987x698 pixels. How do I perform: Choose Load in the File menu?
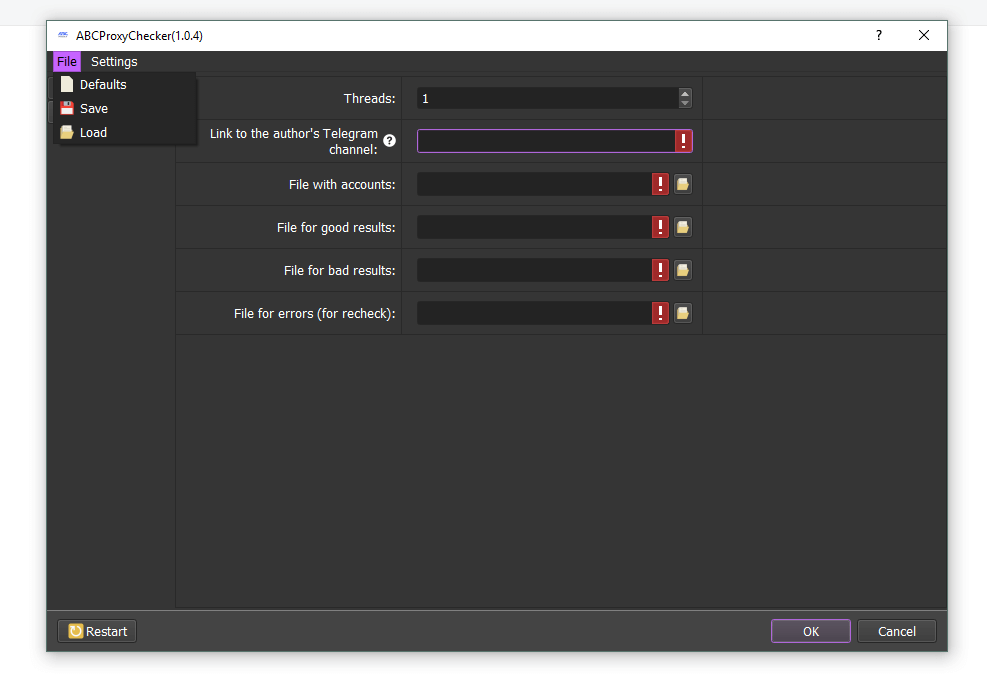click(x=93, y=132)
